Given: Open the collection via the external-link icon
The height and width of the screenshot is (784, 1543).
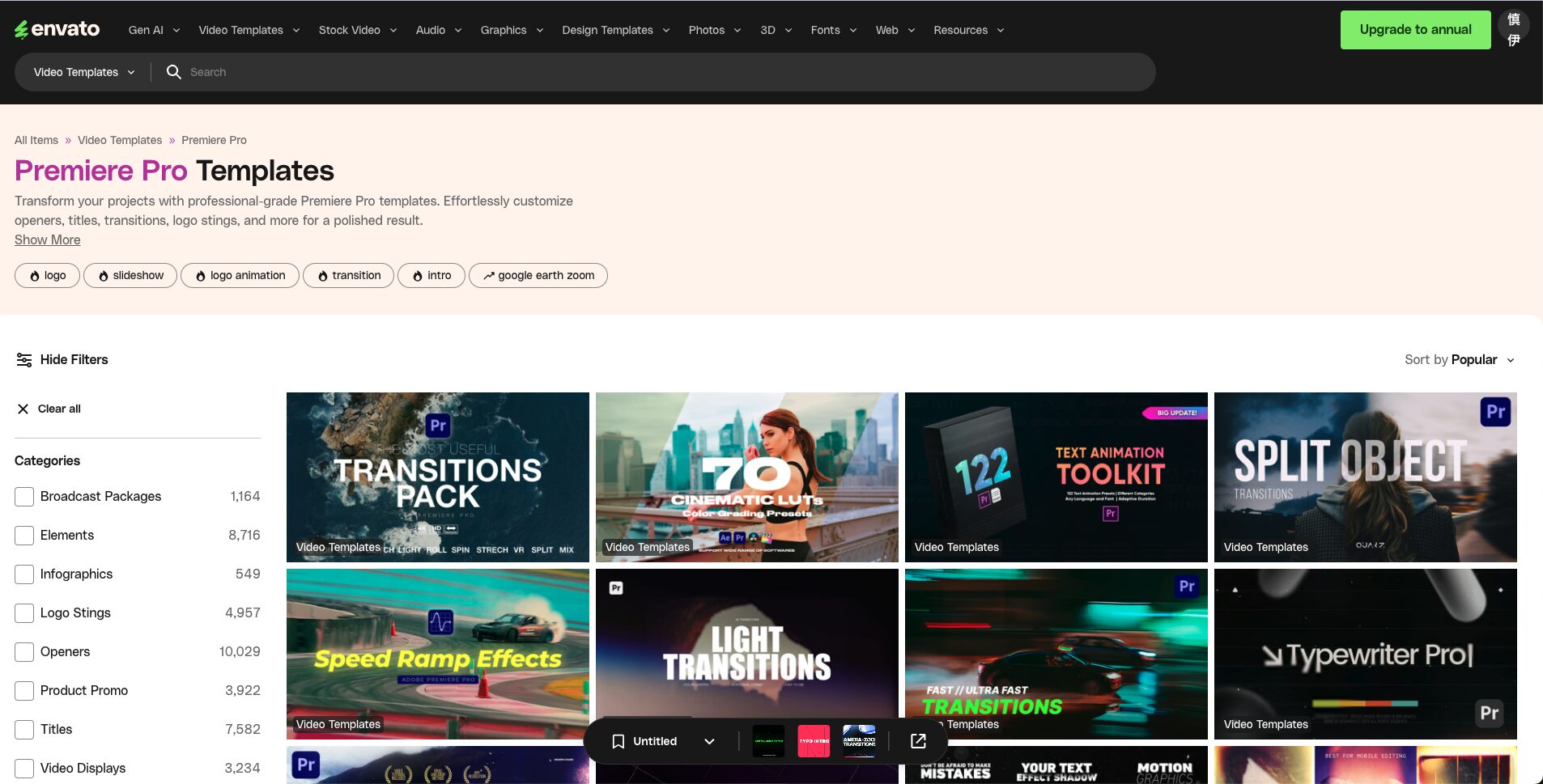Looking at the screenshot, I should (917, 741).
